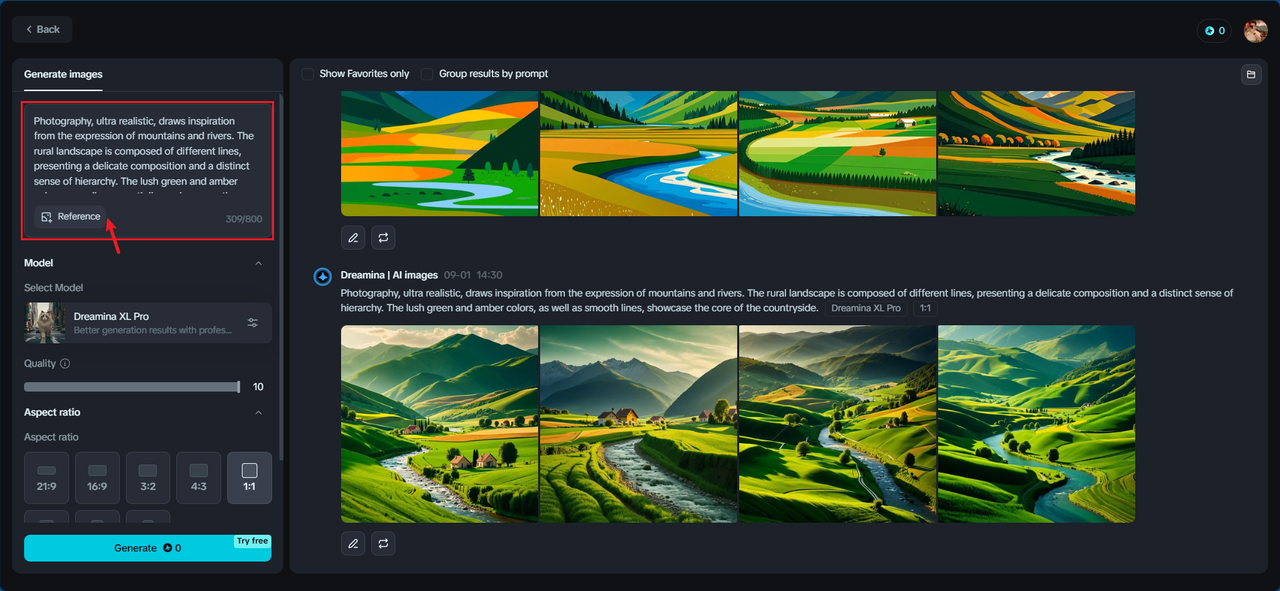Select 21:9 aspect ratio

click(x=47, y=478)
